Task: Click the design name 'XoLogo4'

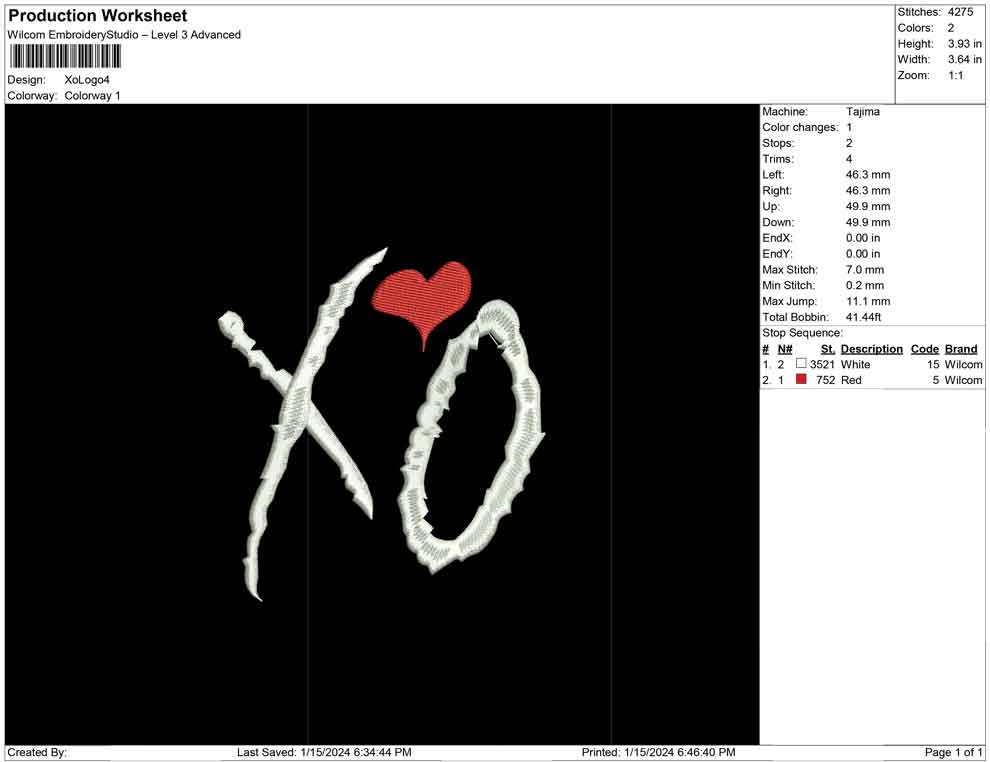Action: pos(87,80)
